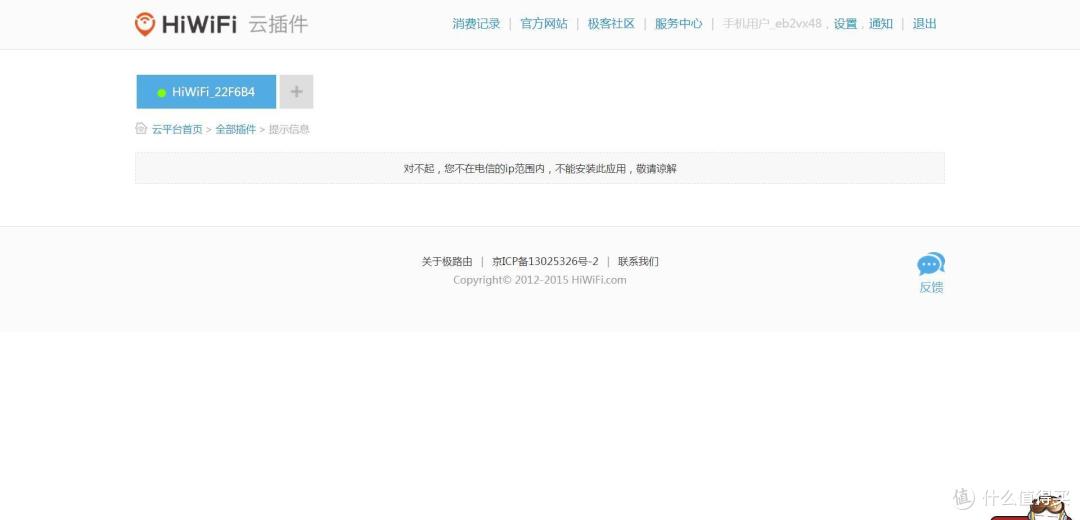Open 服务中心
Screen dimensions: 1080x520
point(678,23)
